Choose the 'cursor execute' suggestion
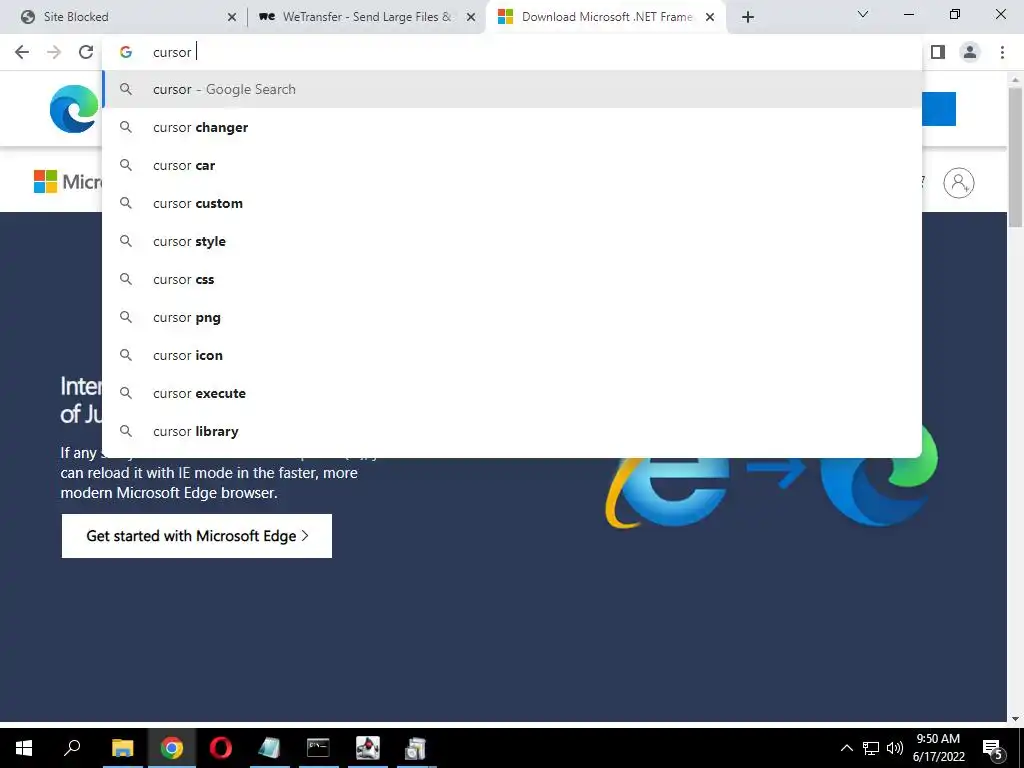1024x768 pixels. click(512, 393)
